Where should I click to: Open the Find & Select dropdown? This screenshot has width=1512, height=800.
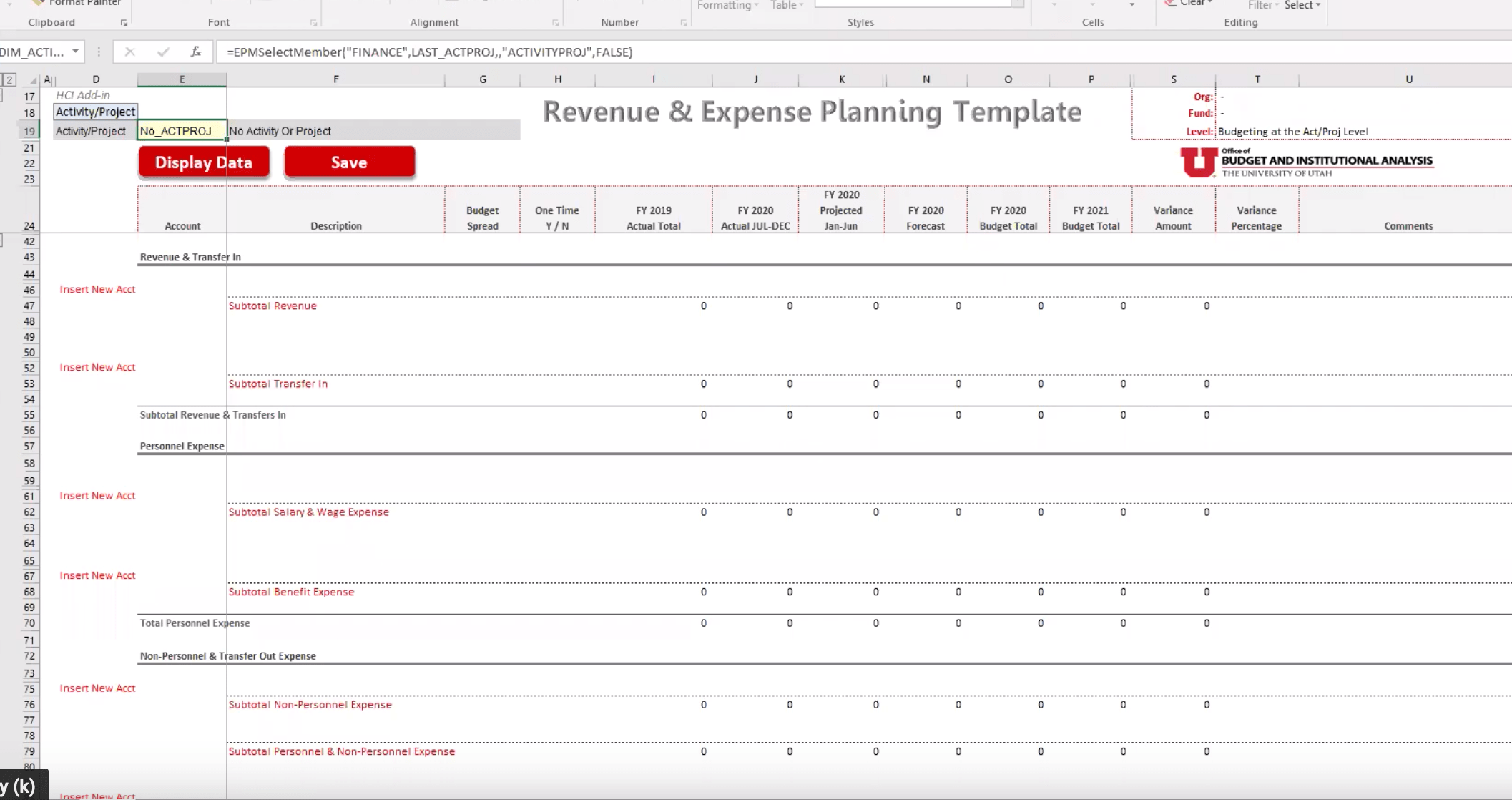[1302, 5]
